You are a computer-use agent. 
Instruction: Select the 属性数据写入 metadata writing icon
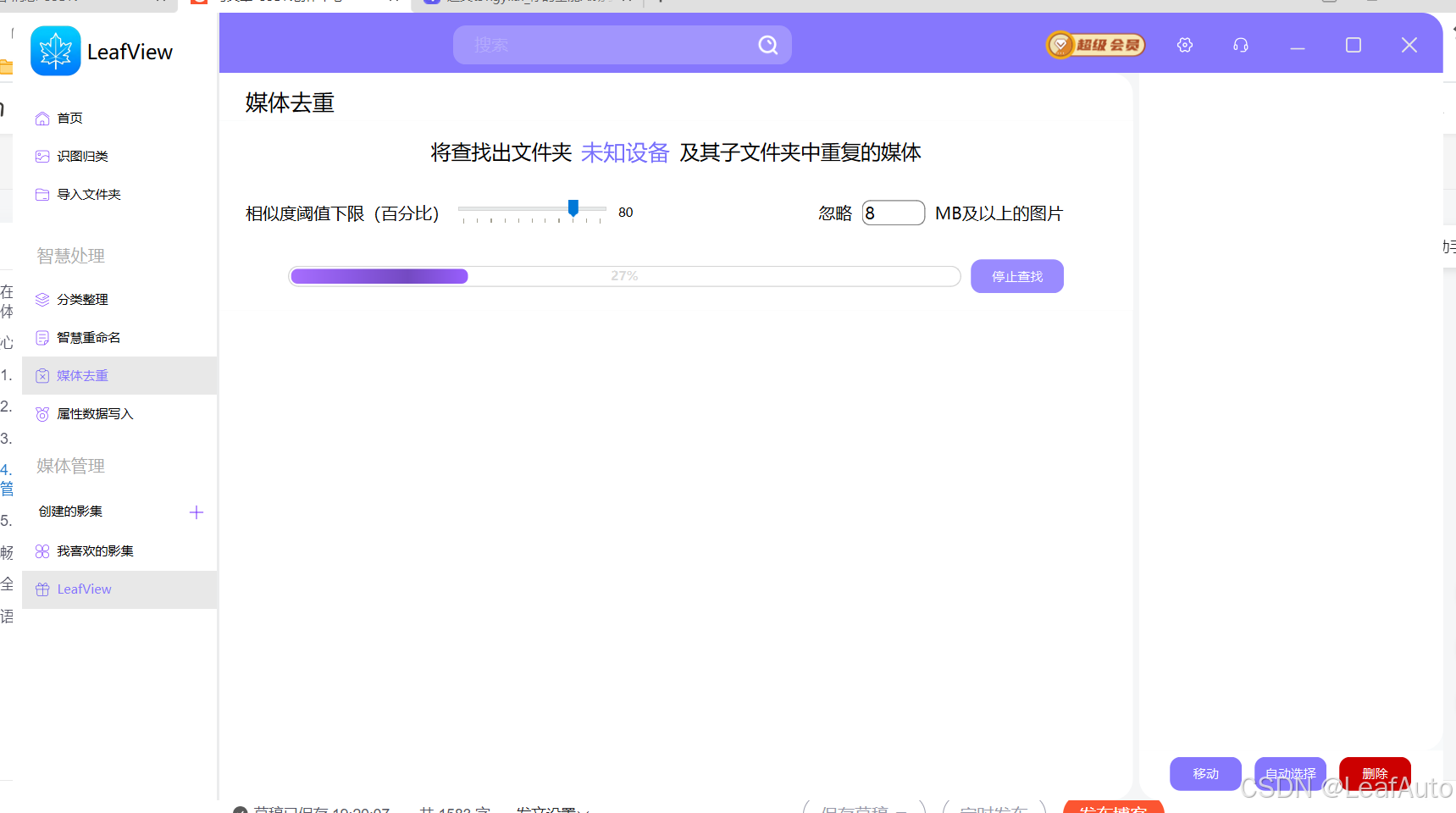42,413
